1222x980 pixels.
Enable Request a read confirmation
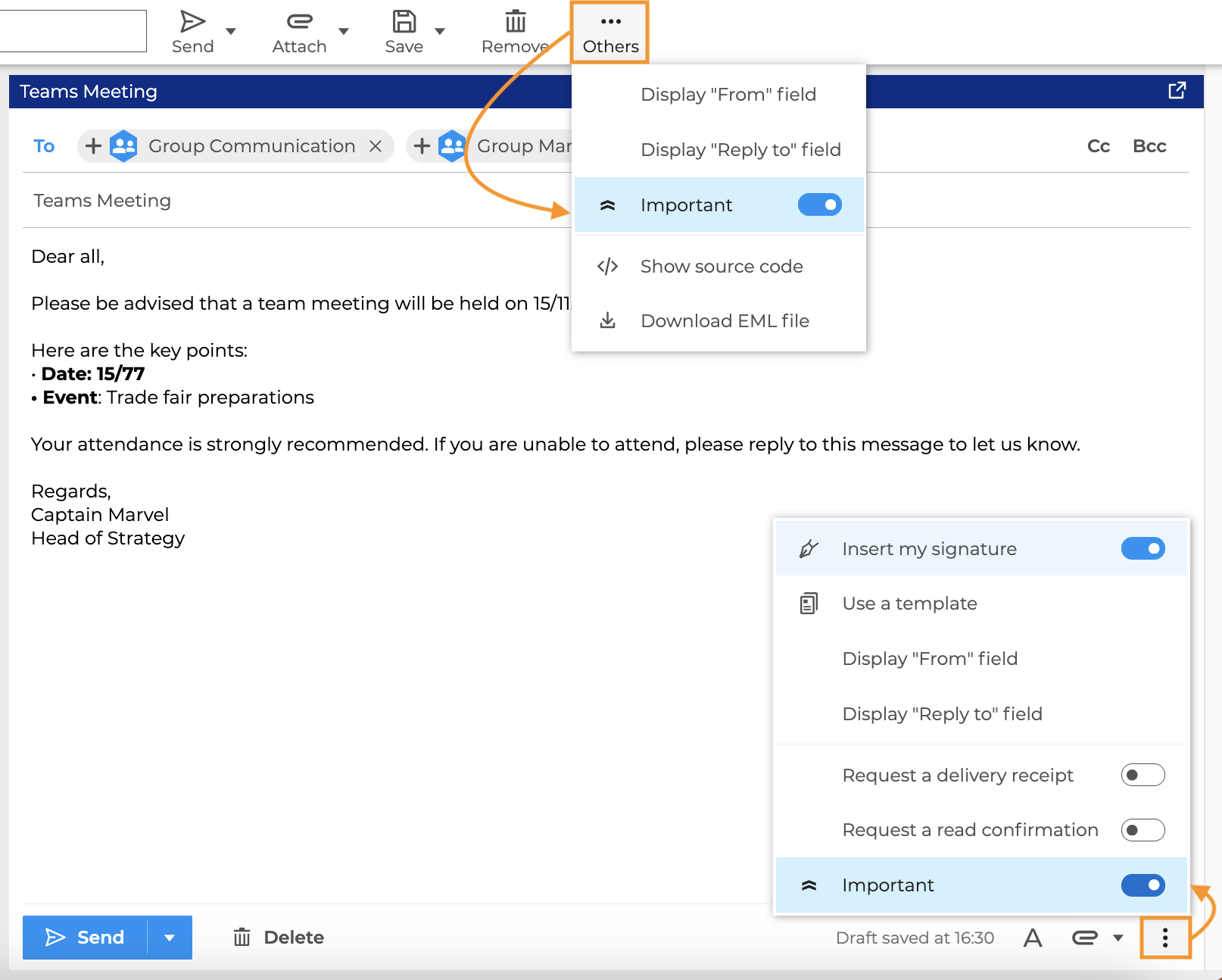[1143, 830]
